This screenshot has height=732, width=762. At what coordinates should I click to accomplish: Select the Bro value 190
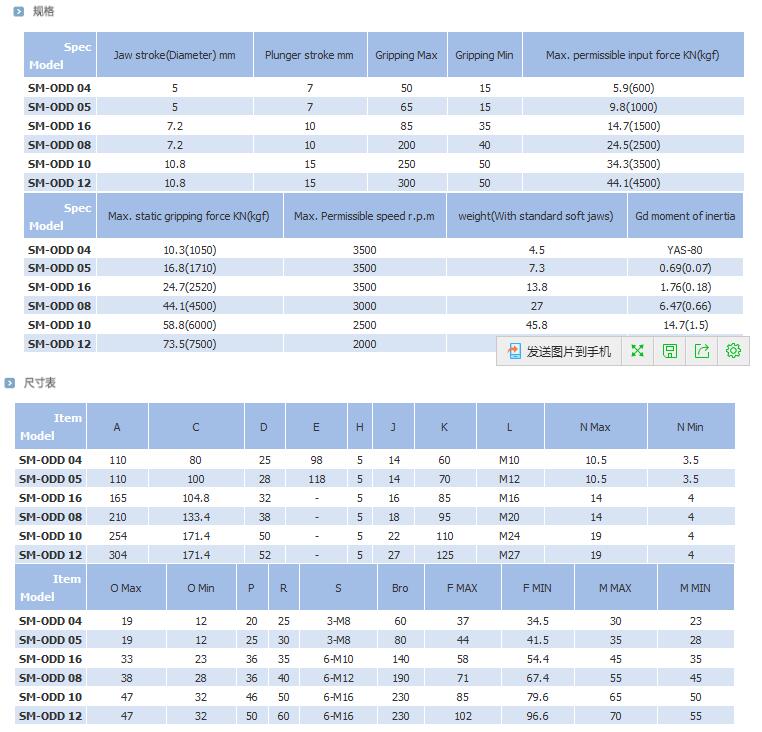[400, 678]
